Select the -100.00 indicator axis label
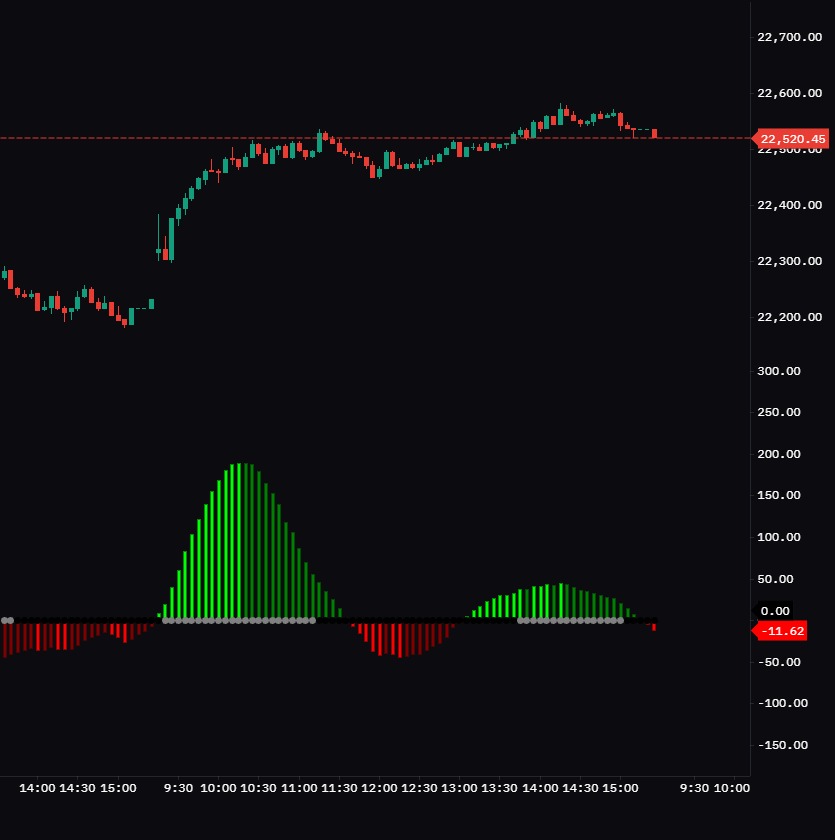 (x=783, y=703)
